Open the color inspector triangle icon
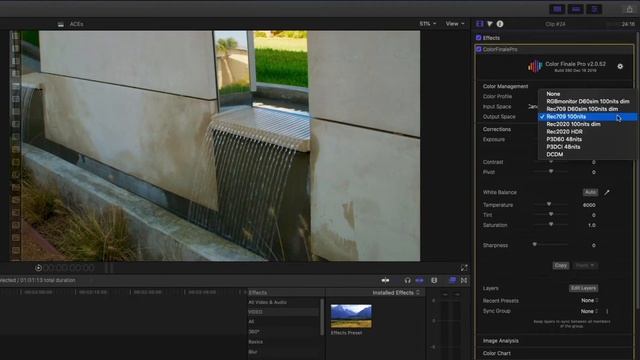The width and height of the screenshot is (640, 360). pyautogui.click(x=490, y=24)
